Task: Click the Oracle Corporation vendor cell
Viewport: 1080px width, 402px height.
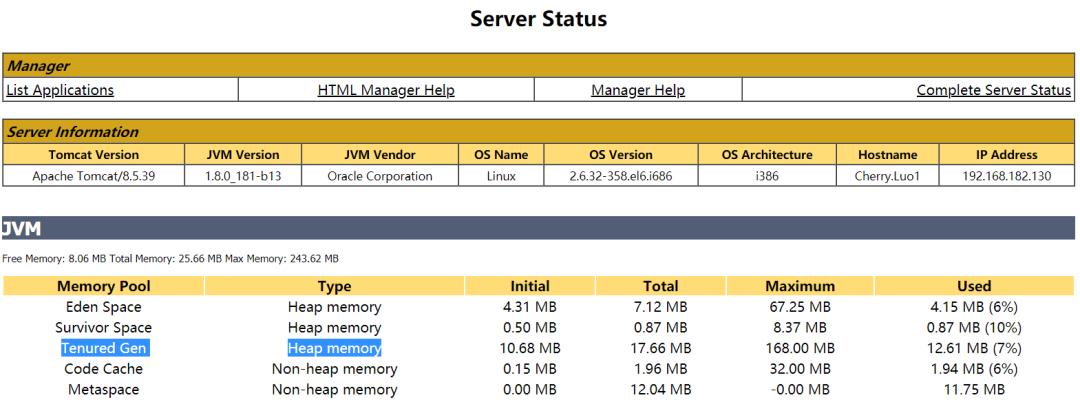Action: point(380,176)
